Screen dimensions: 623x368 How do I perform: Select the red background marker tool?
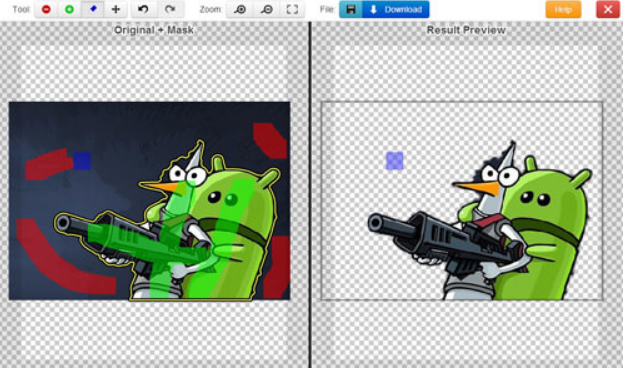[x=46, y=9]
